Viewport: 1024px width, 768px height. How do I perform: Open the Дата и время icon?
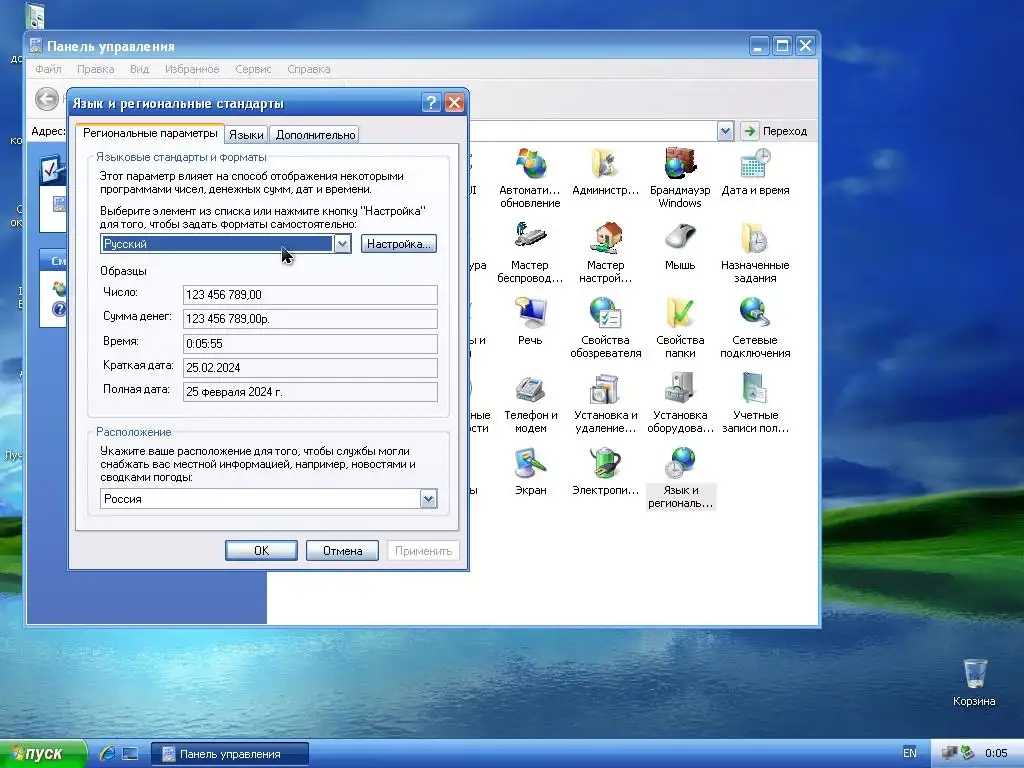tap(755, 171)
